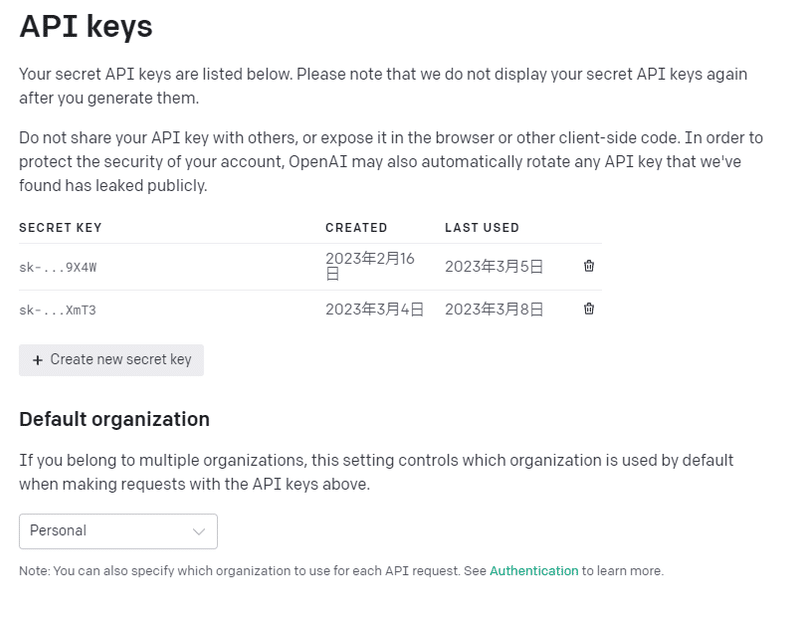Click the 2023年2月16日 created date

[x=369, y=266]
